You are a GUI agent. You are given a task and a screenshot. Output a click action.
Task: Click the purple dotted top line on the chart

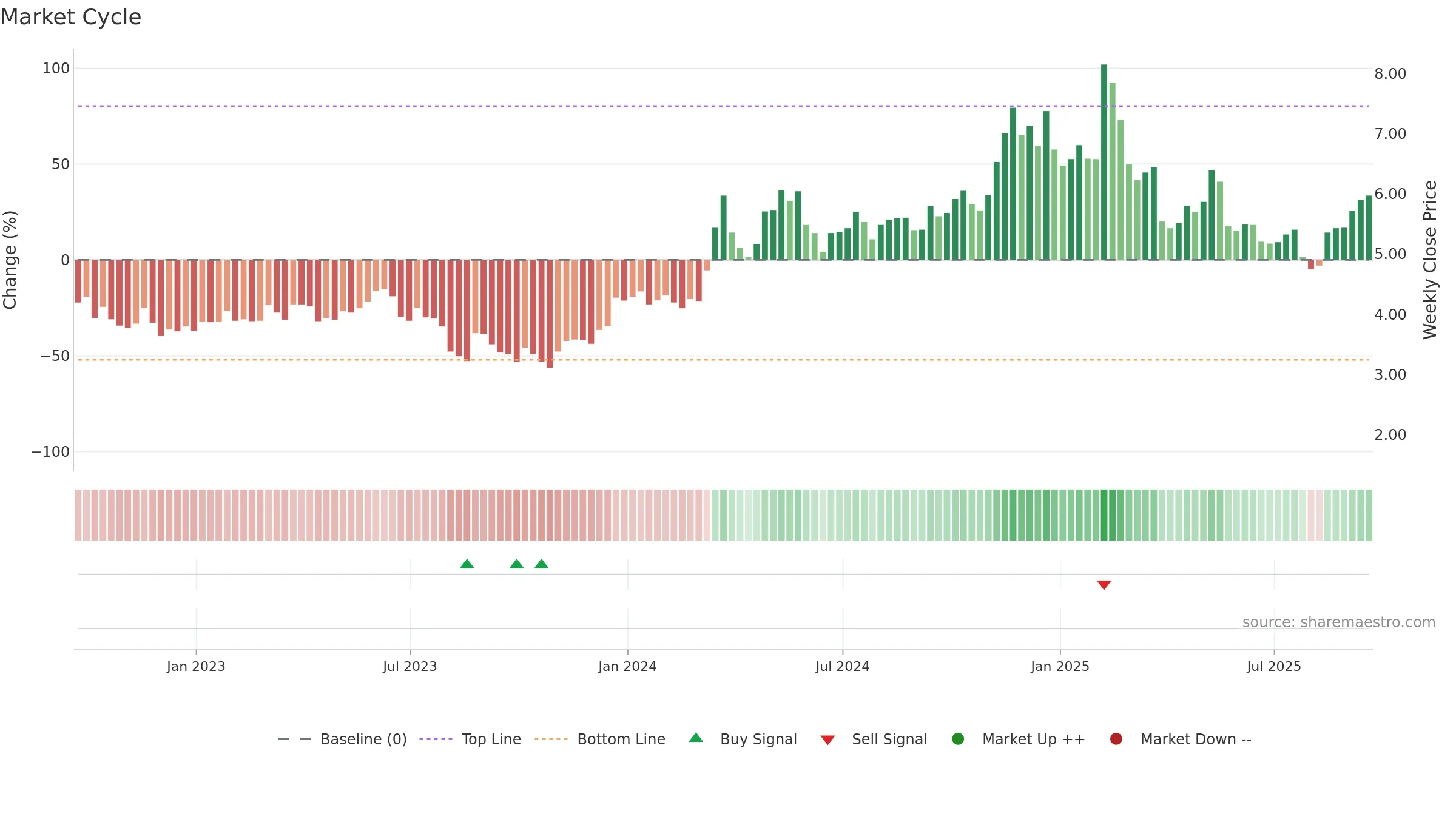pos(723,106)
